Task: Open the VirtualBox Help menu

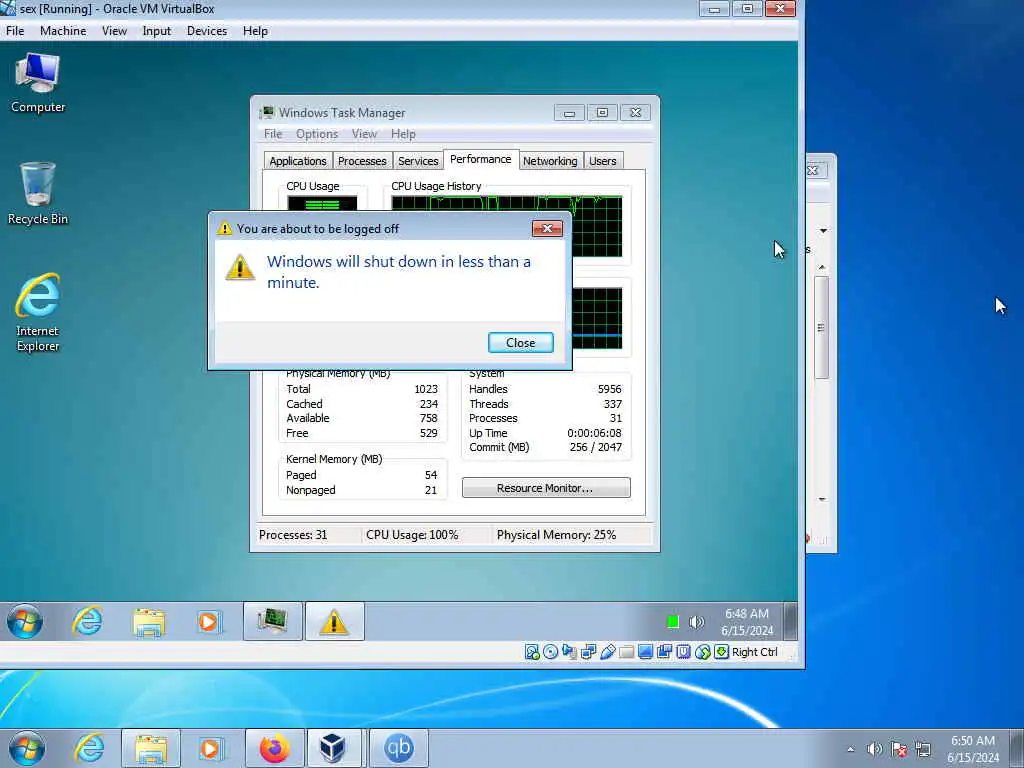Action: pyautogui.click(x=255, y=31)
